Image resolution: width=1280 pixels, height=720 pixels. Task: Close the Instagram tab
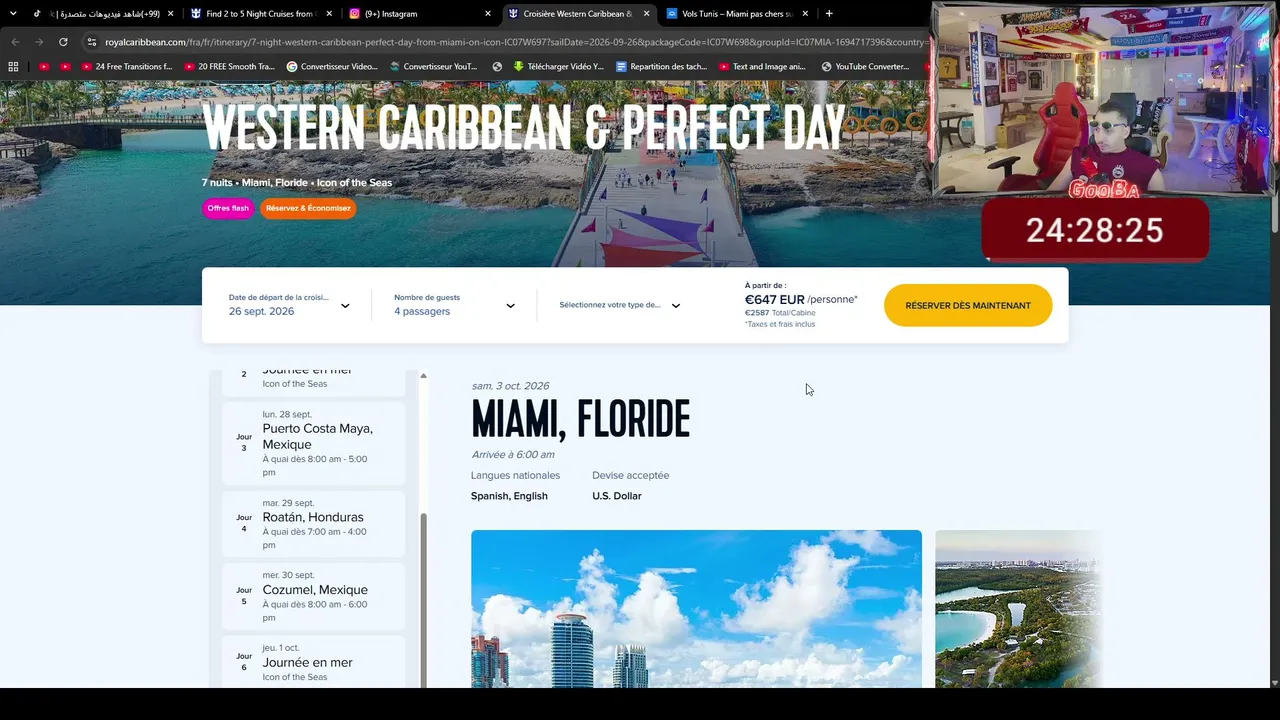point(488,14)
